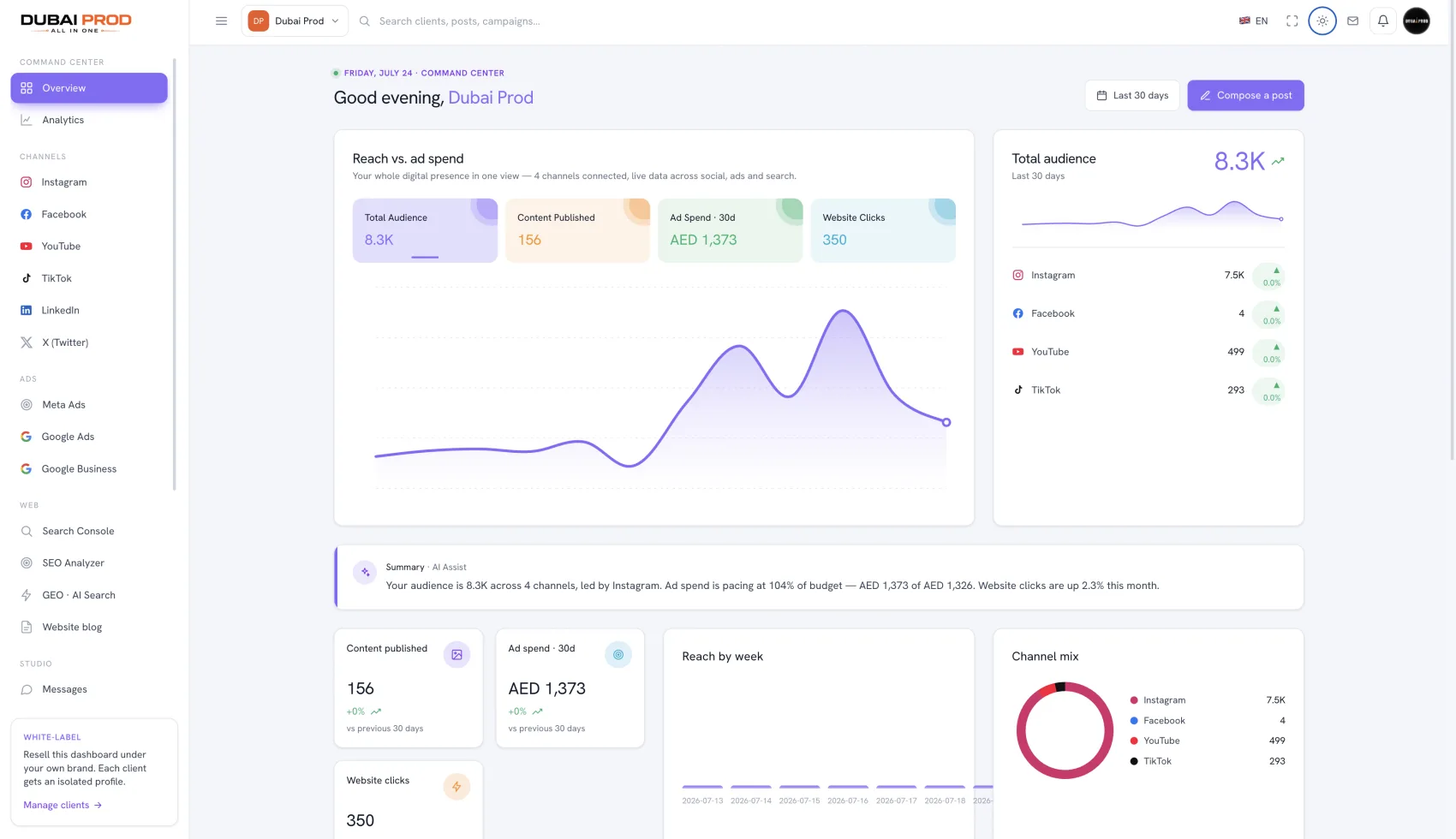This screenshot has width=1456, height=839.
Task: Click the Search Console magnifier icon
Action: (x=27, y=531)
